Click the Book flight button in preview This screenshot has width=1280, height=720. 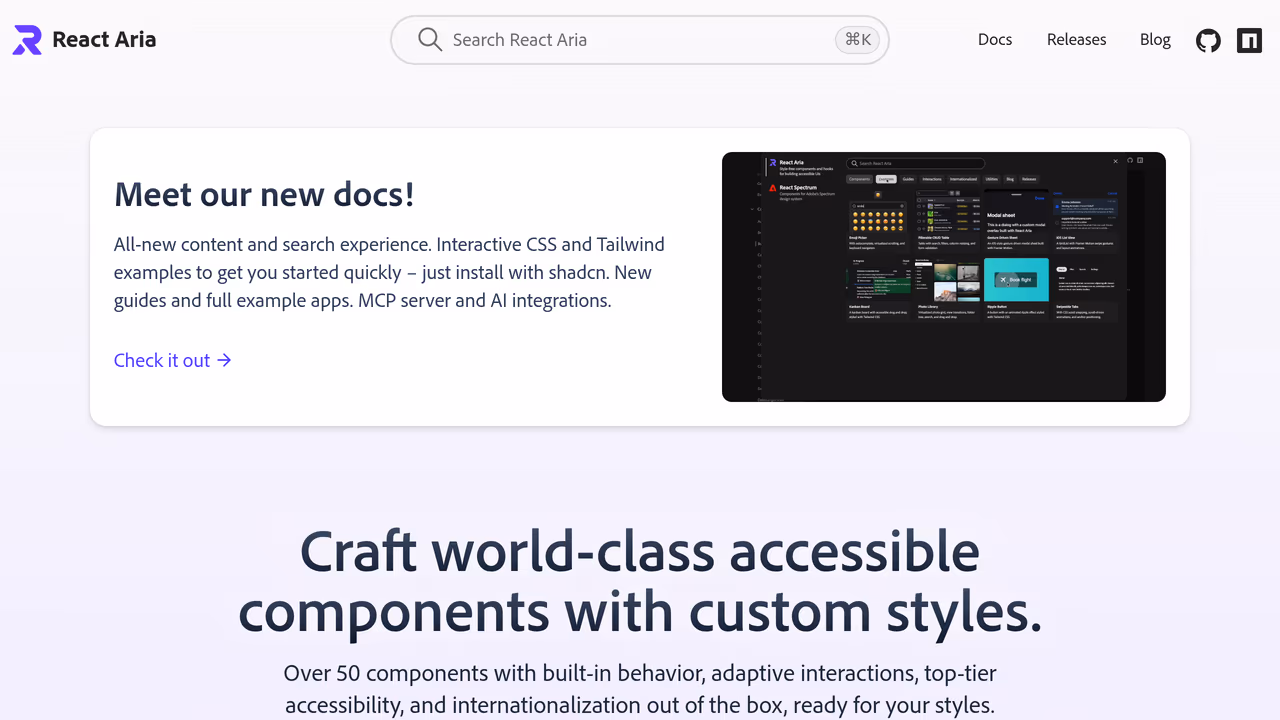point(1016,280)
